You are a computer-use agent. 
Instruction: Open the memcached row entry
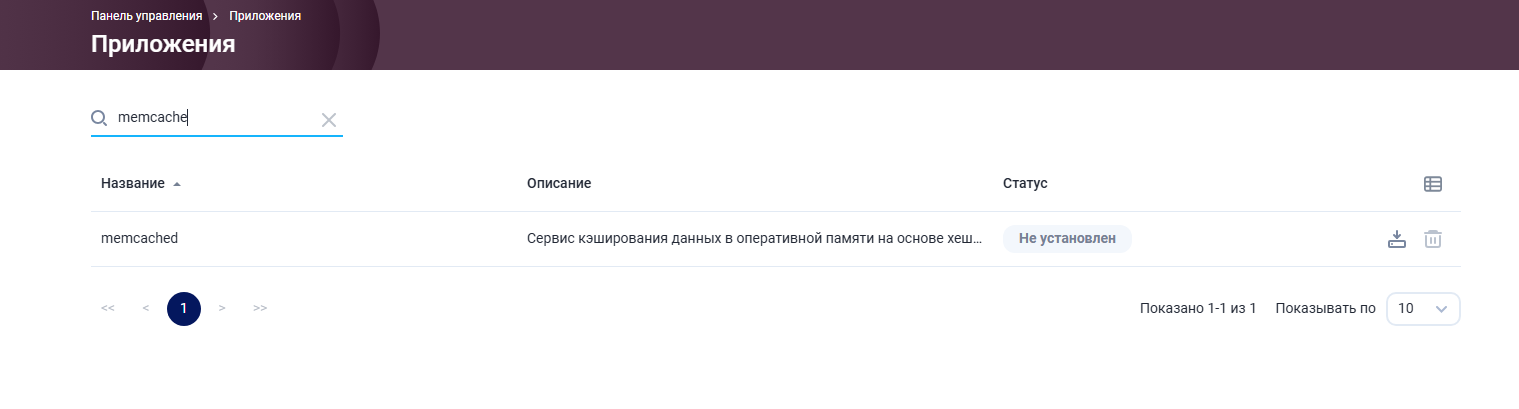[x=776, y=239]
